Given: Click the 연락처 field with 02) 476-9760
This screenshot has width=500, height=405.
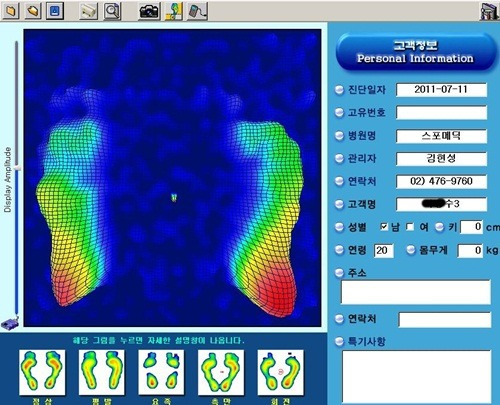Looking at the screenshot, I should point(441,181).
